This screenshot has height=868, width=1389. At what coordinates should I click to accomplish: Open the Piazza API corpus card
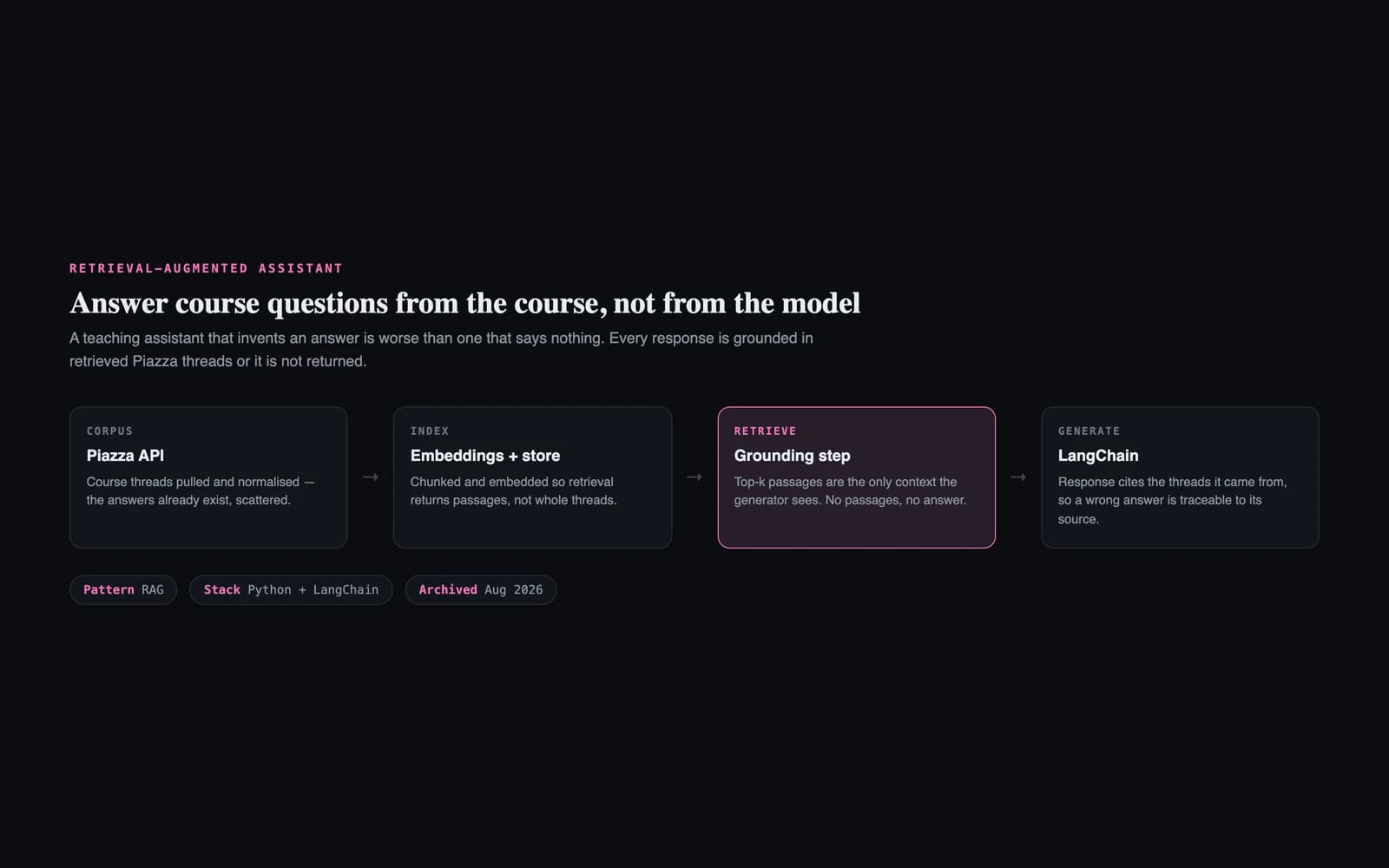(x=208, y=477)
